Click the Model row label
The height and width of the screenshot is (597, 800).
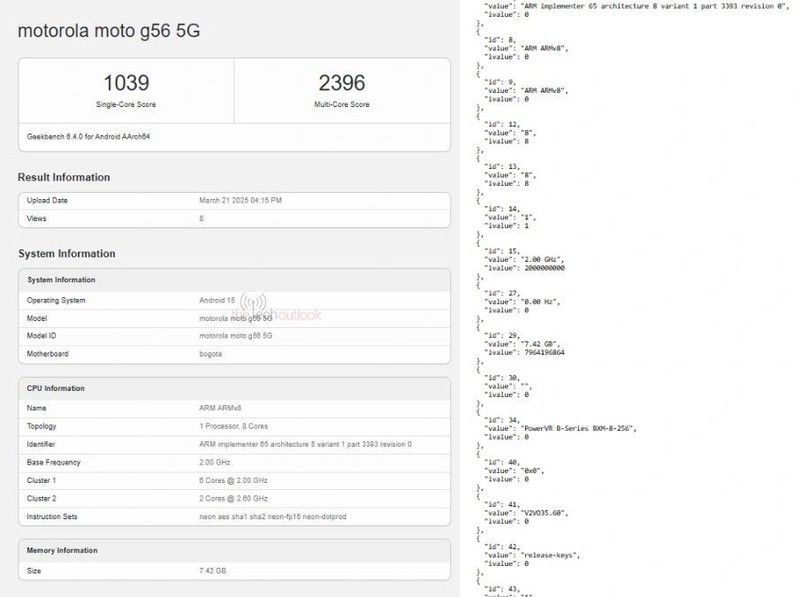point(37,318)
